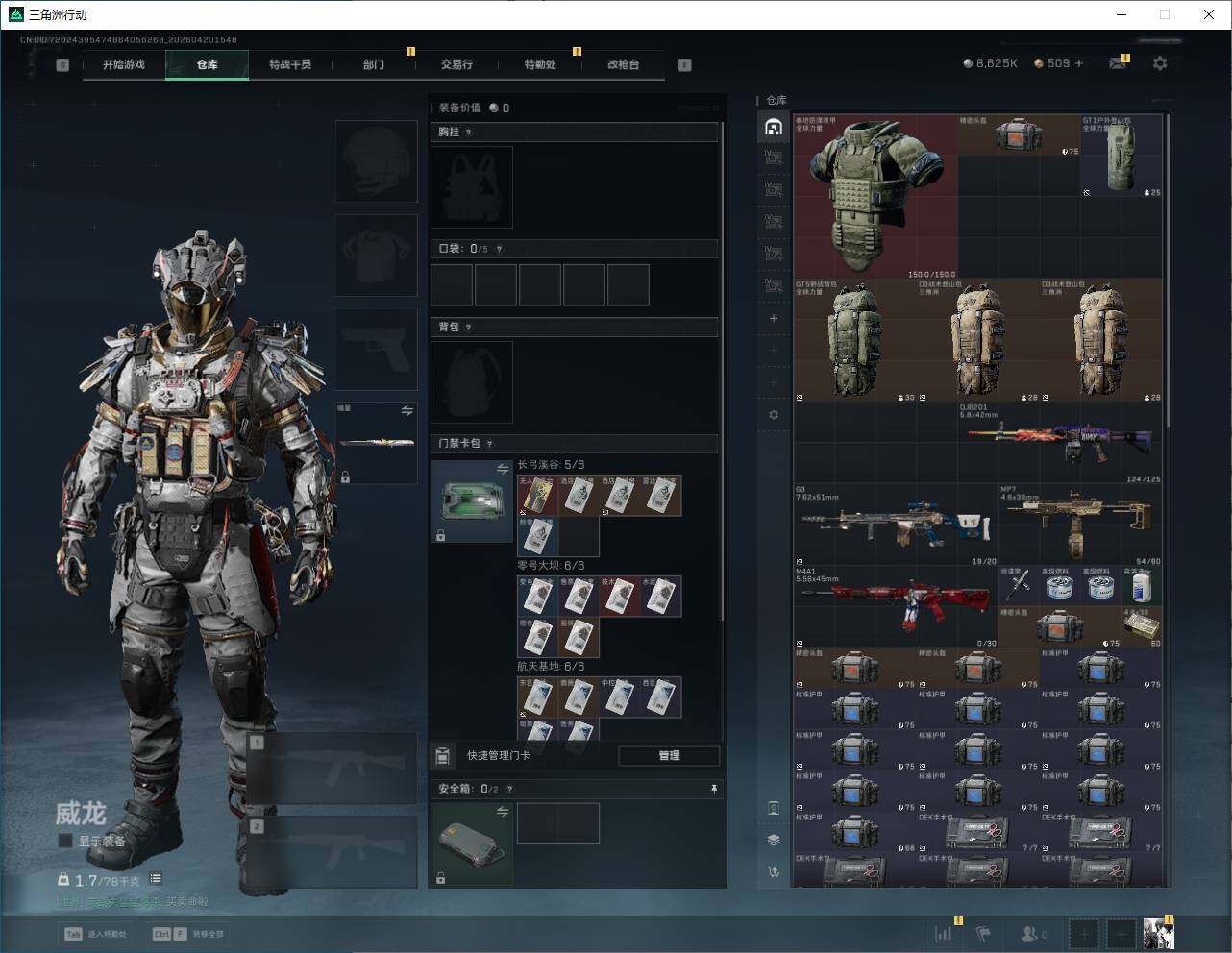Image resolution: width=1232 pixels, height=953 pixels.
Task: Show help for 胸挂 section
Action: pyautogui.click(x=469, y=133)
